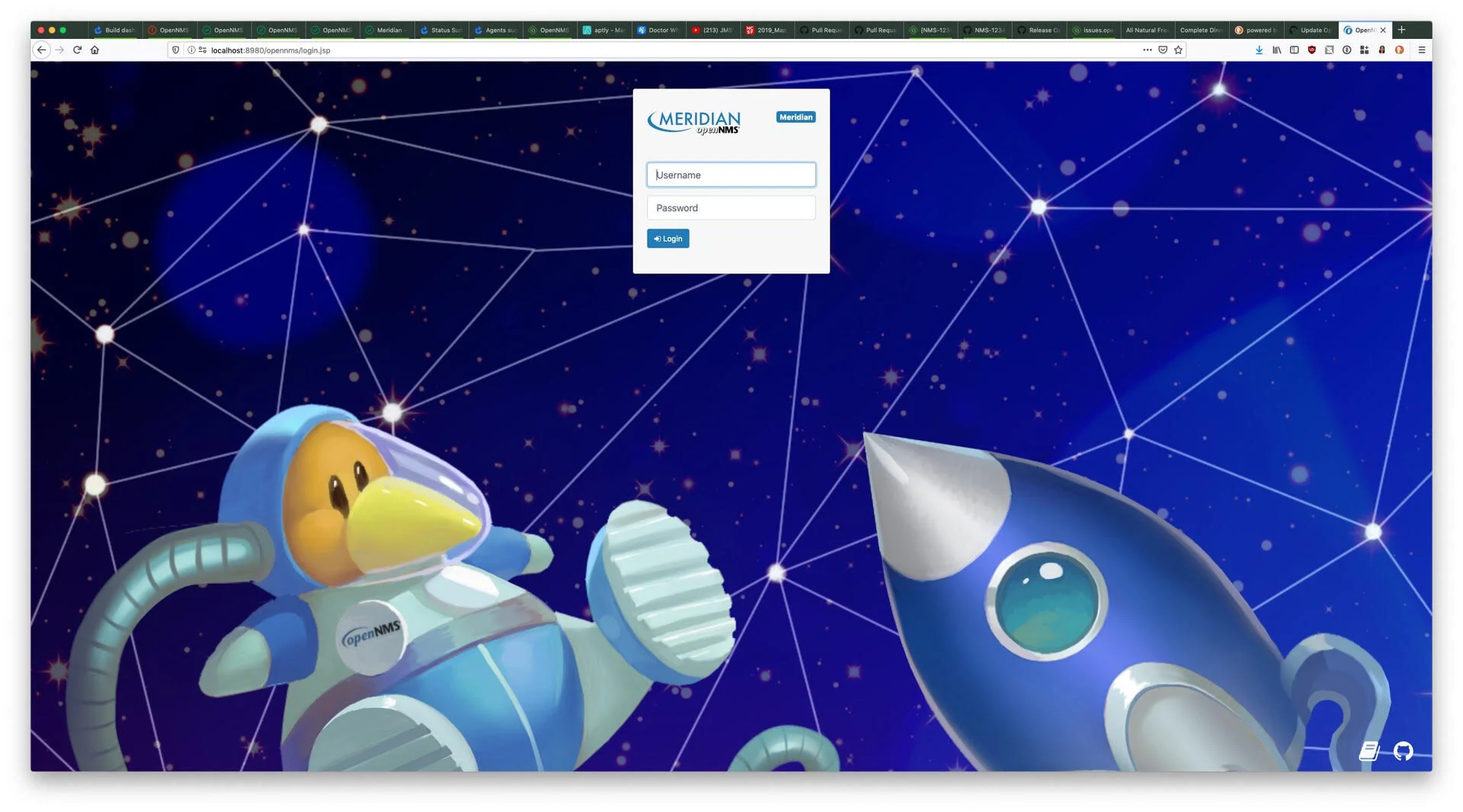The height and width of the screenshot is (812, 1463).
Task: Click the brown avatar extension icon
Action: (x=1381, y=50)
